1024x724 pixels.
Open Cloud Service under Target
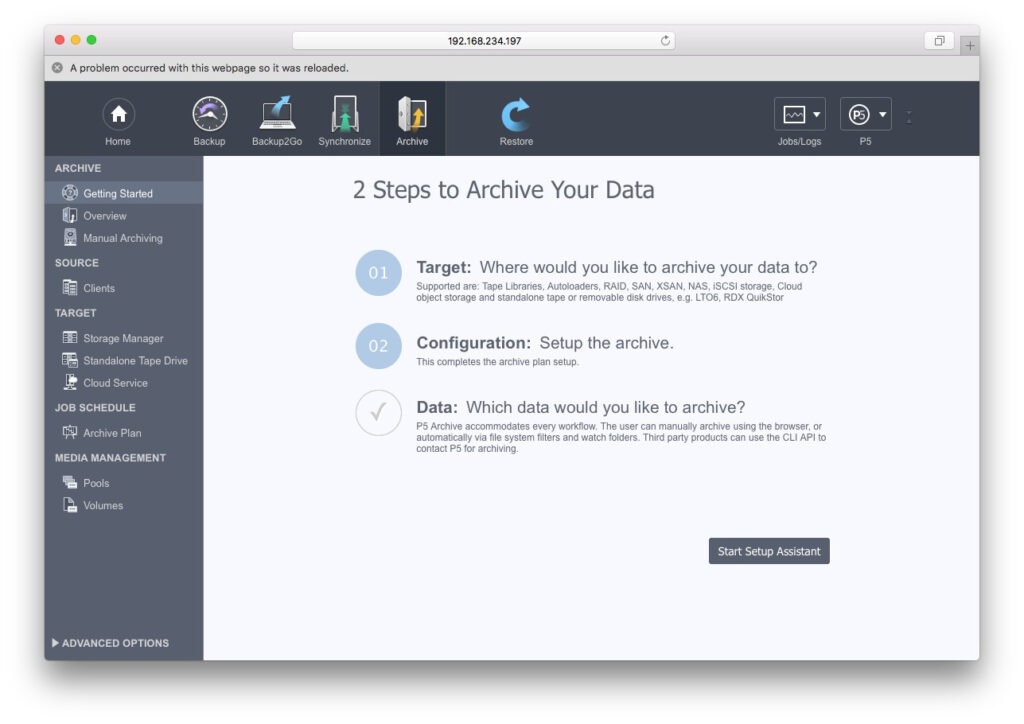tap(115, 383)
